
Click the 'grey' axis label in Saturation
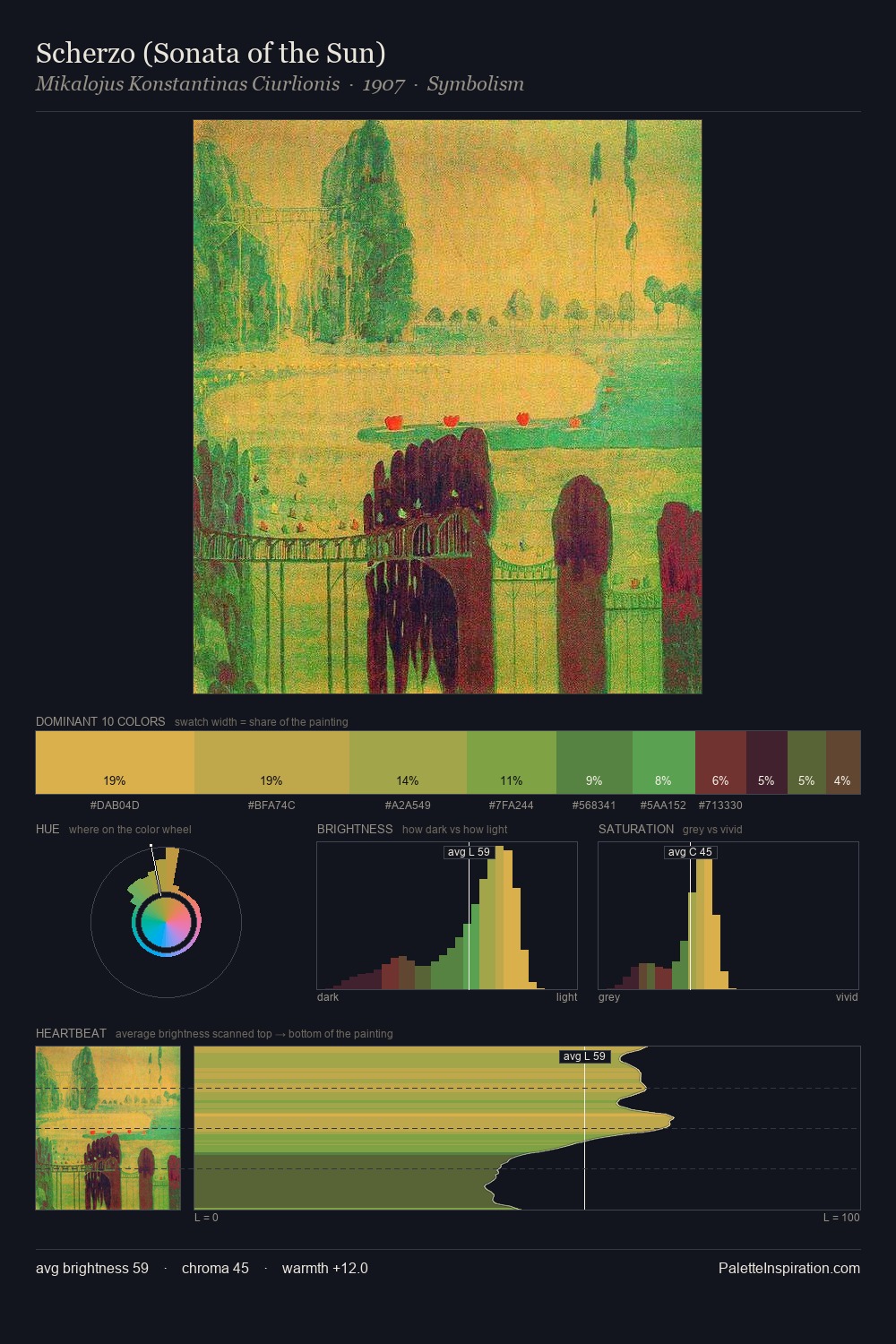click(x=609, y=996)
